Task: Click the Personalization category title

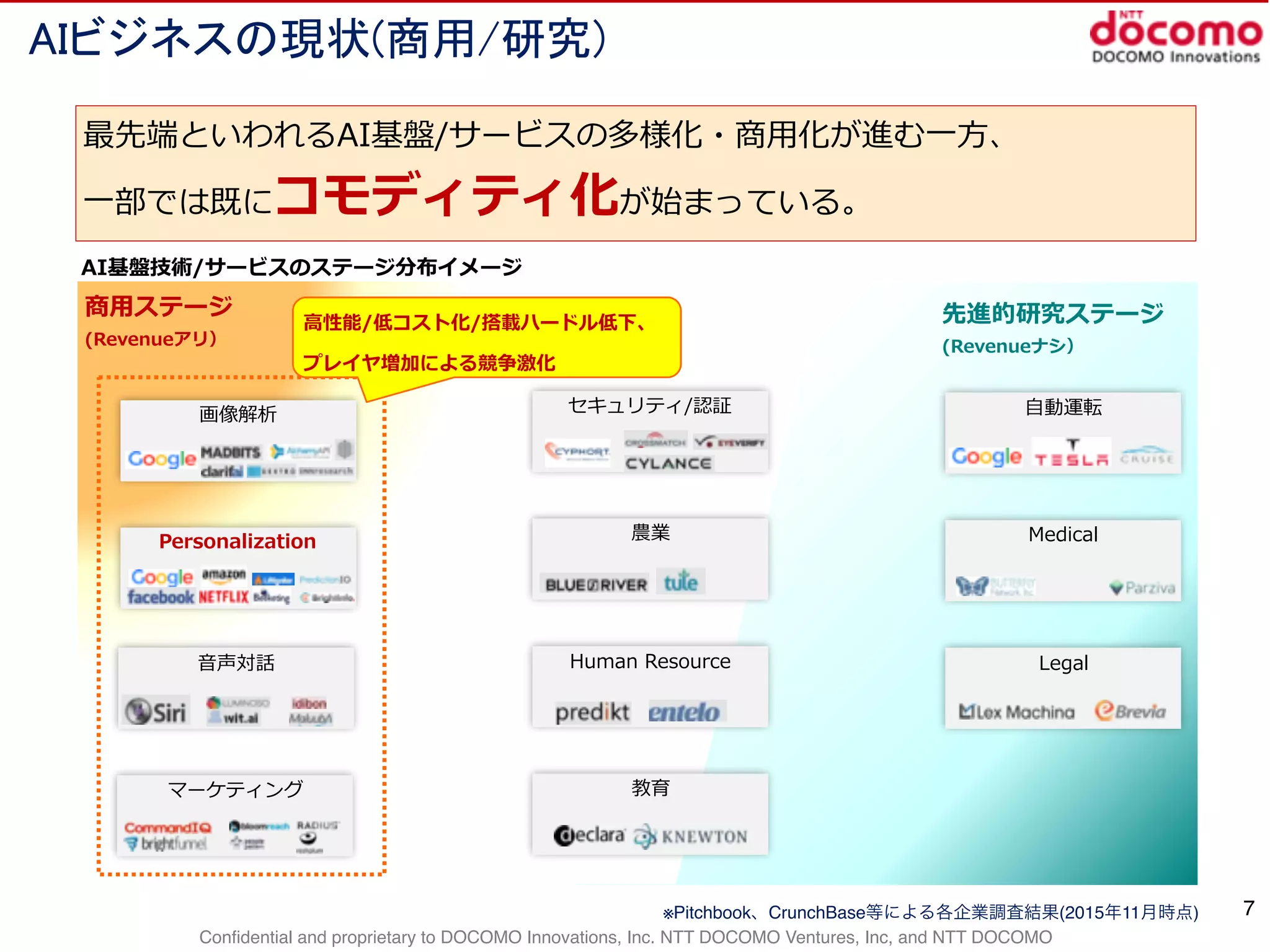Action: click(x=238, y=541)
